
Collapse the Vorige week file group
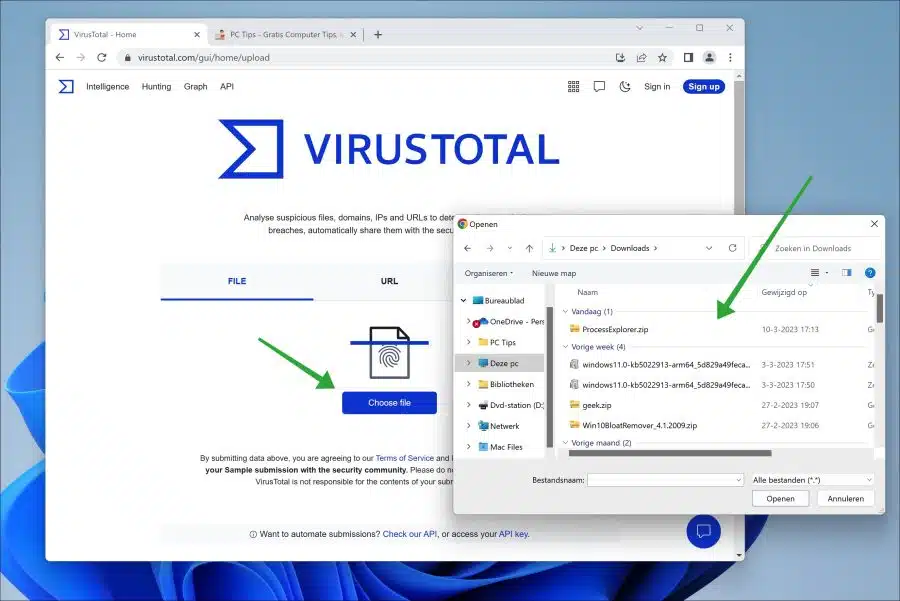pos(565,347)
